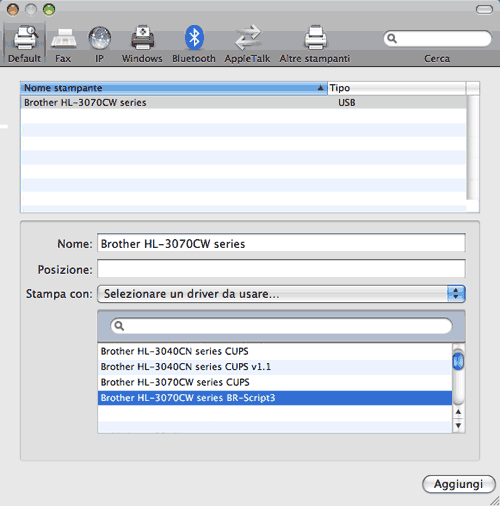Viewport: 500px width, 506px height.
Task: Open the Fax toolbar icon
Action: click(64, 39)
